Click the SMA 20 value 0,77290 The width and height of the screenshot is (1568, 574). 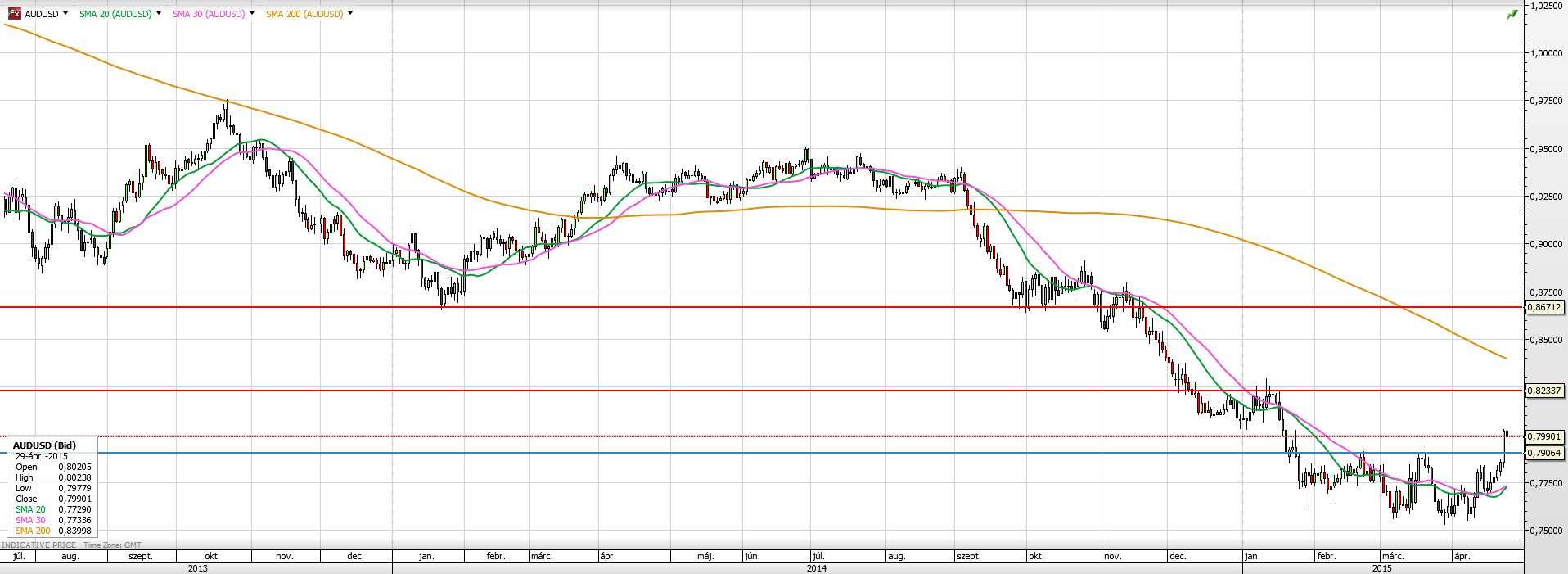[74, 509]
